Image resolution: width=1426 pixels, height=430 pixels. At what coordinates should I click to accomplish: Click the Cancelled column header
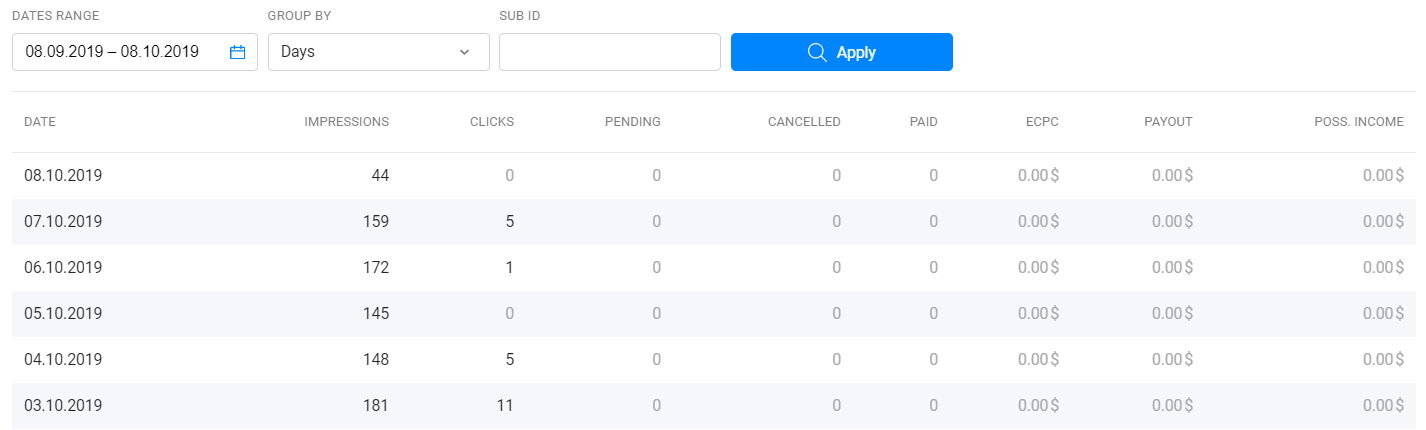click(x=804, y=122)
